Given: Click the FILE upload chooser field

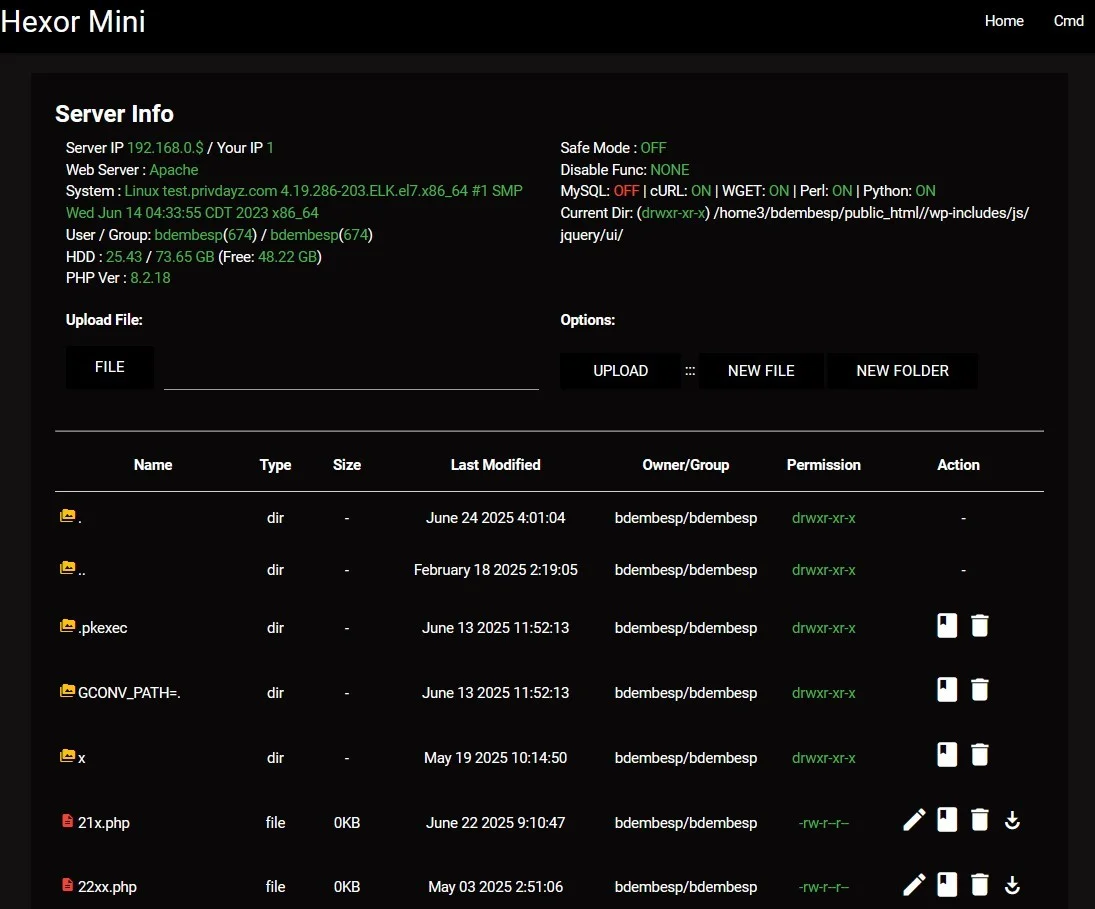Looking at the screenshot, I should click(x=109, y=367).
